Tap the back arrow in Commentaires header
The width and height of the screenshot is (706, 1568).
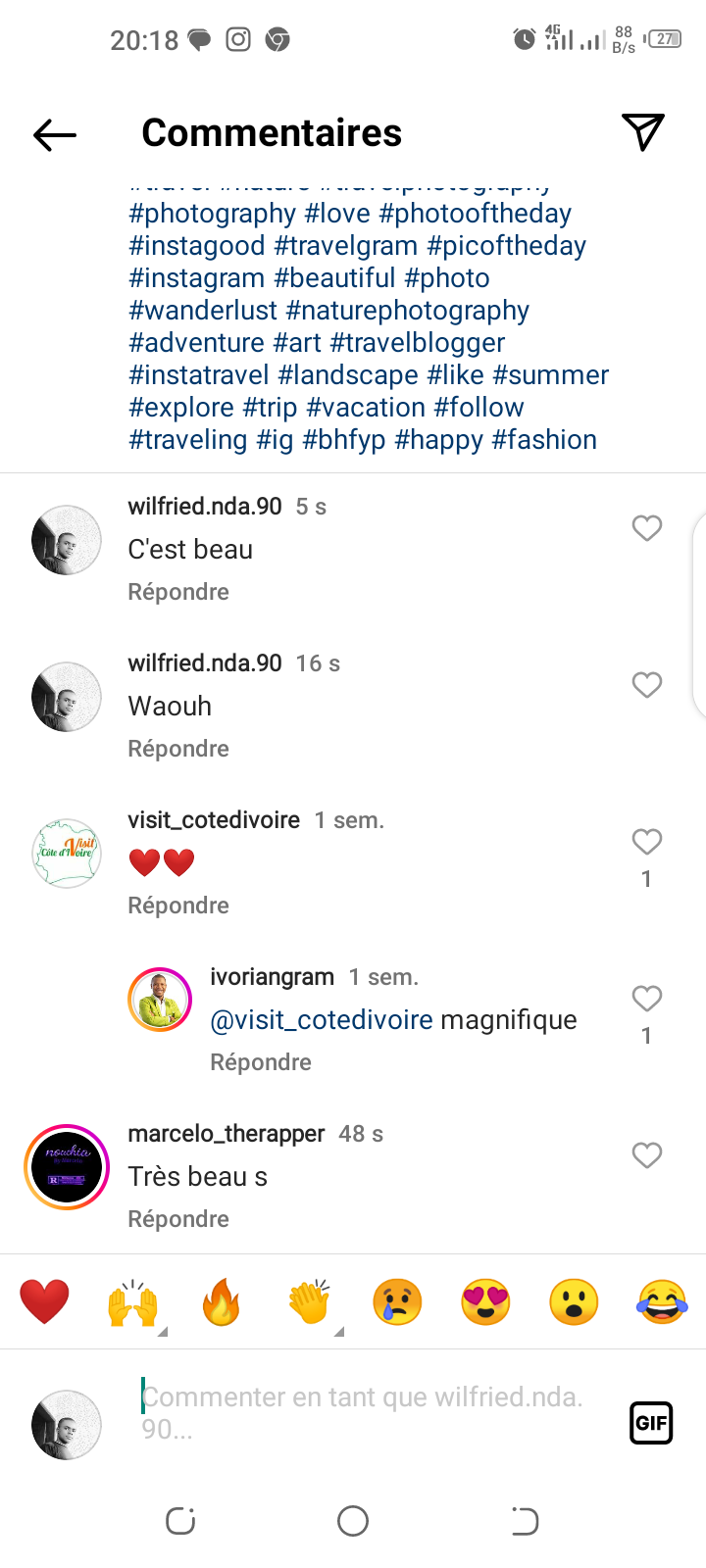point(55,134)
